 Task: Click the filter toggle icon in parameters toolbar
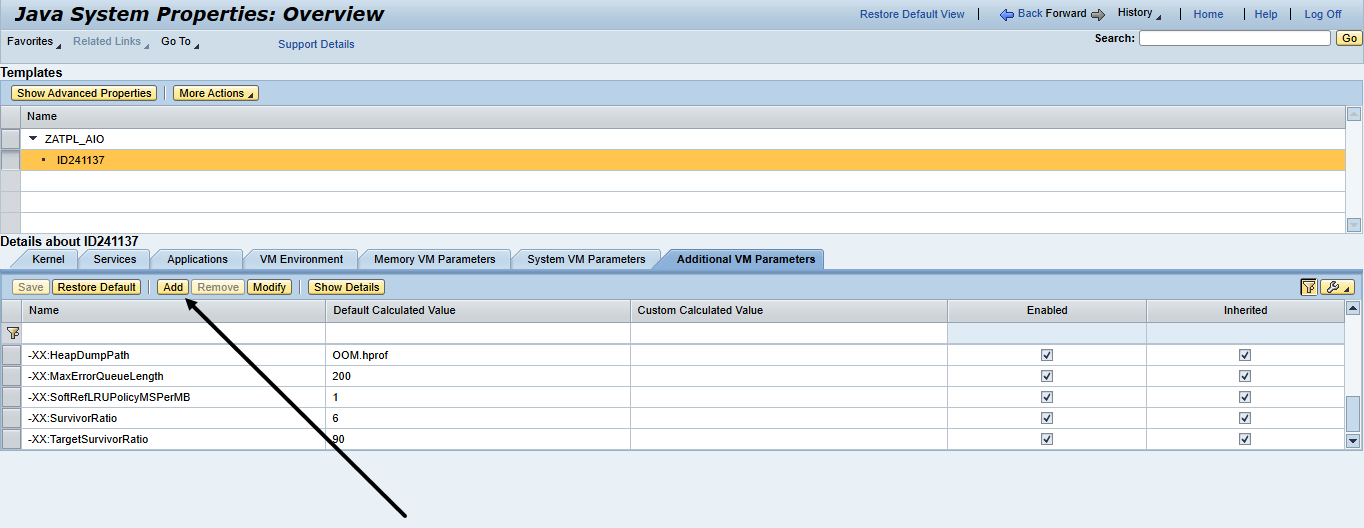(x=1308, y=287)
